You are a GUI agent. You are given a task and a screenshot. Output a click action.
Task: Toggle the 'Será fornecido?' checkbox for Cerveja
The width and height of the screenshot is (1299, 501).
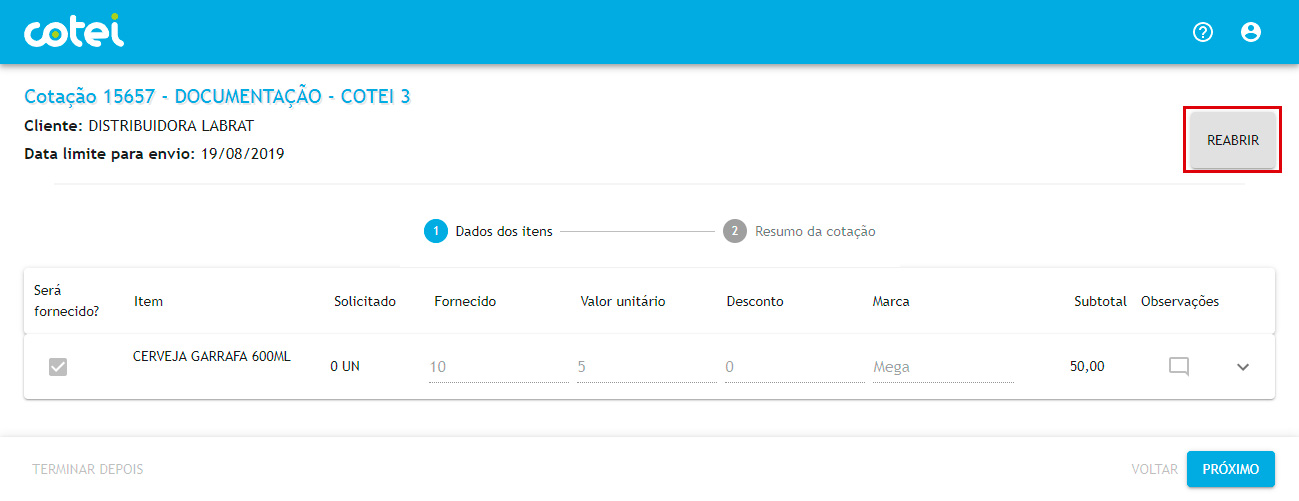pos(58,367)
